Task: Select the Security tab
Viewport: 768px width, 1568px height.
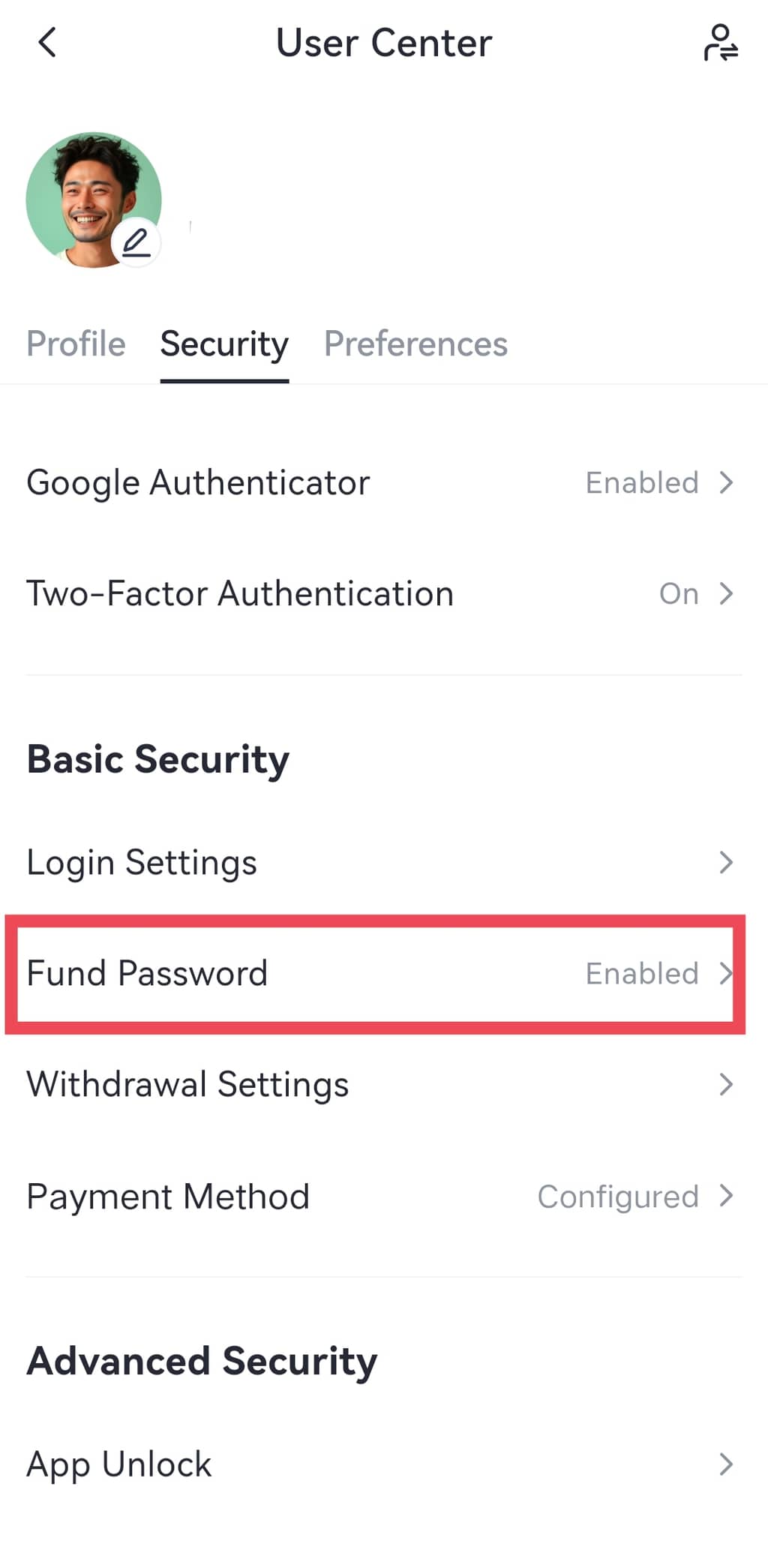Action: coord(224,344)
